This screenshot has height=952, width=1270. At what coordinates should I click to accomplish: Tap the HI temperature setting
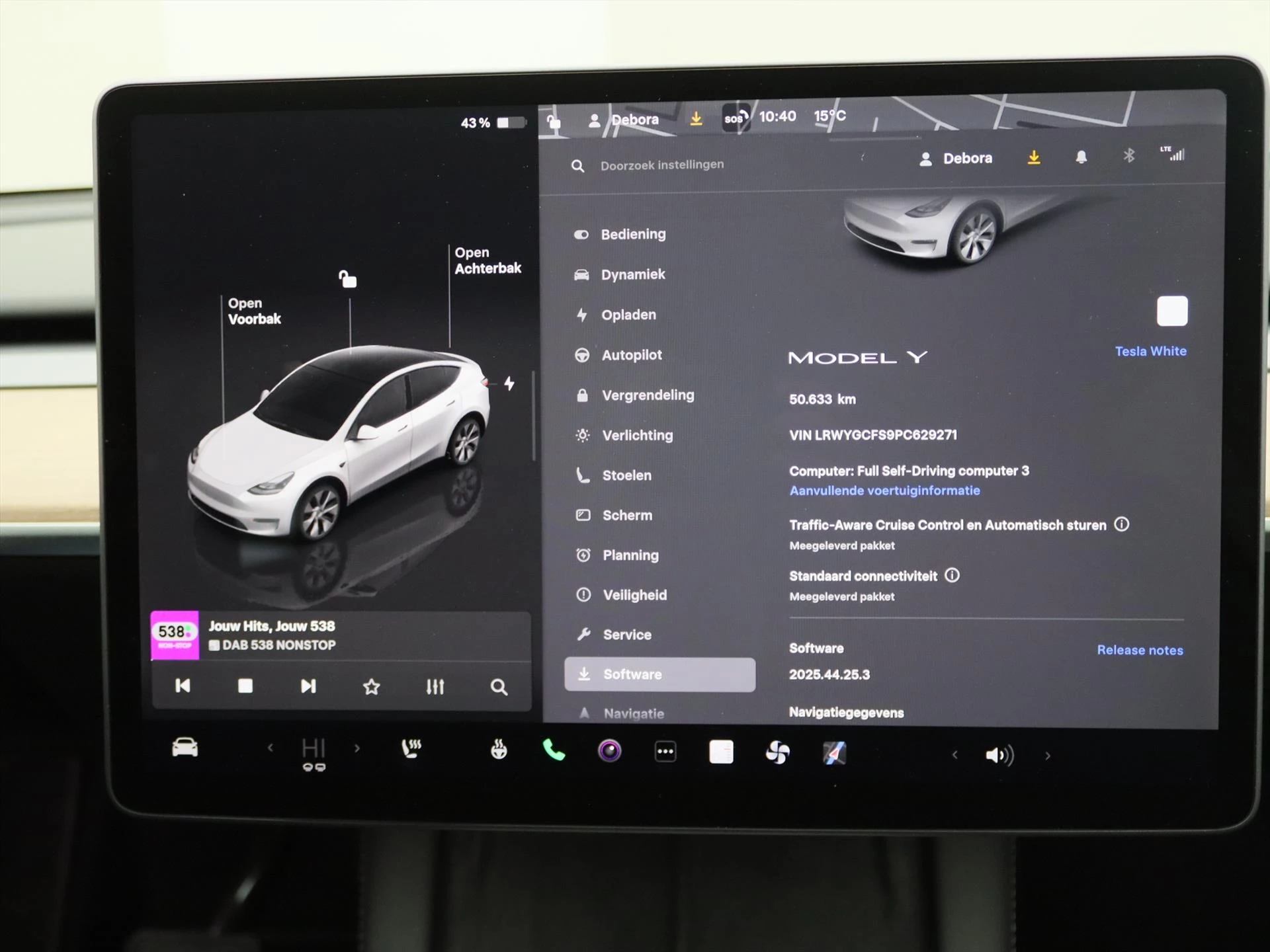tap(314, 749)
